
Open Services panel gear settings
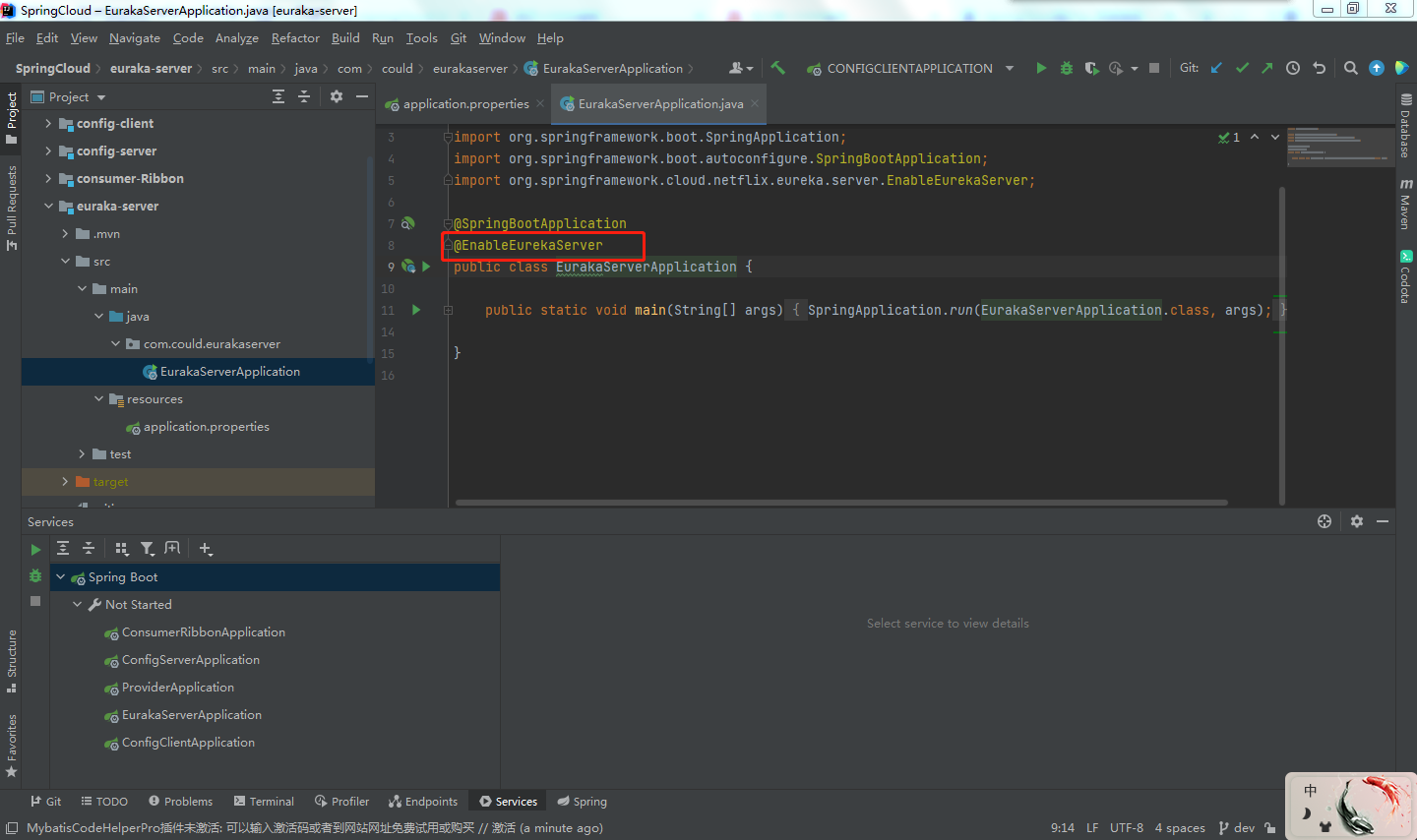click(x=1357, y=521)
